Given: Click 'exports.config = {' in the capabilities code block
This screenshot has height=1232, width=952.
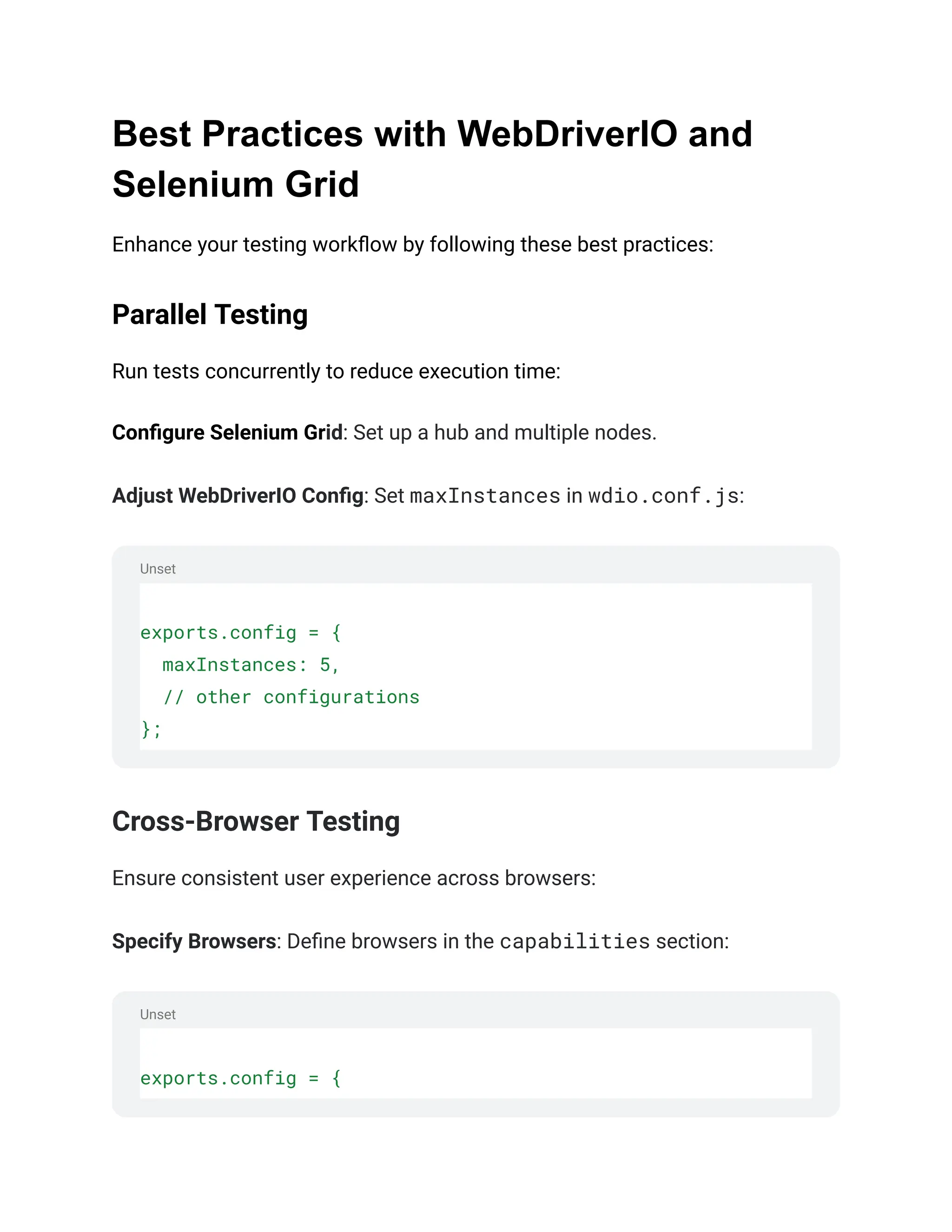Looking at the screenshot, I should point(240,1079).
